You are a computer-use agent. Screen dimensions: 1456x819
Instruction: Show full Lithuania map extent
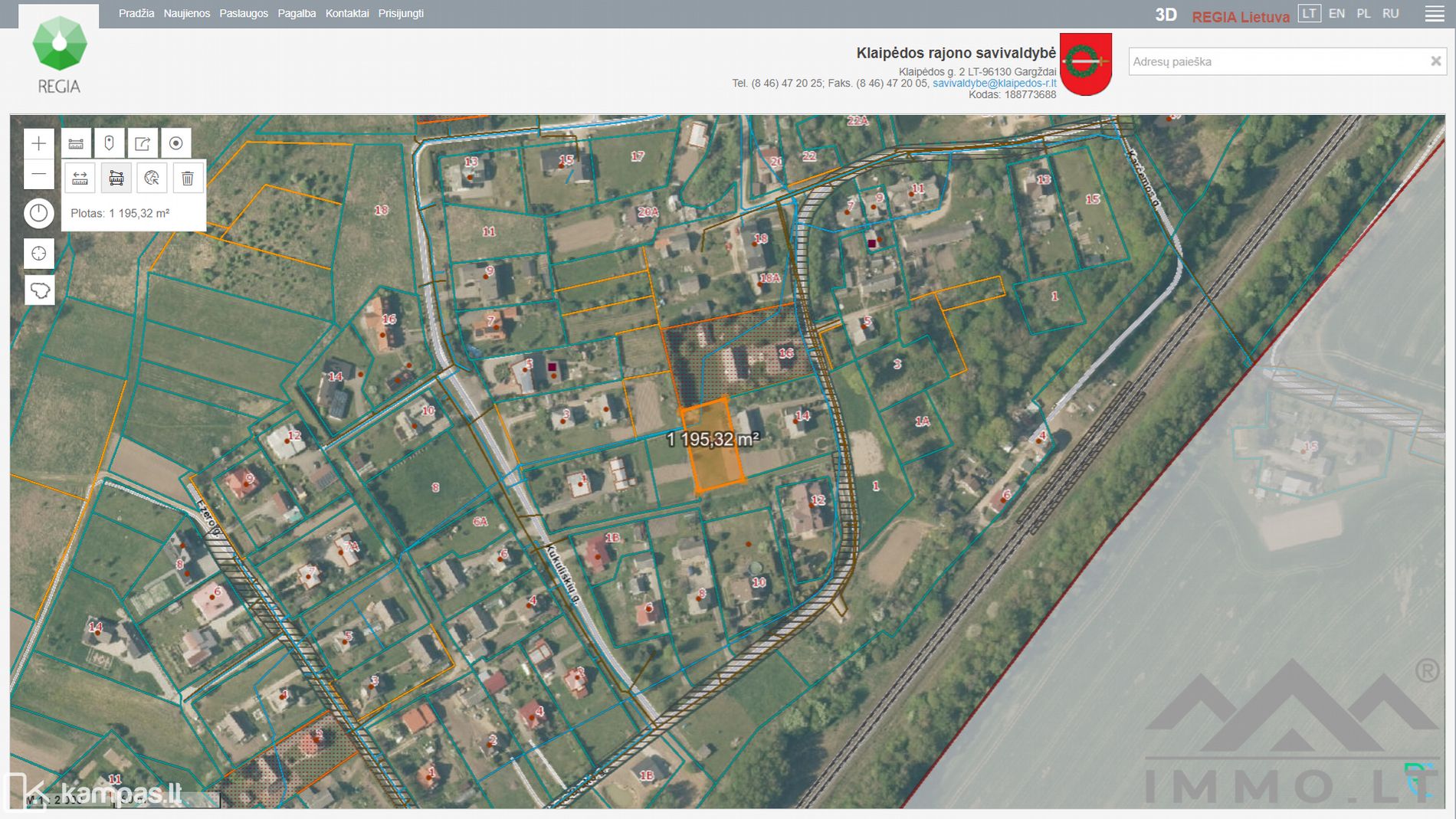[39, 290]
